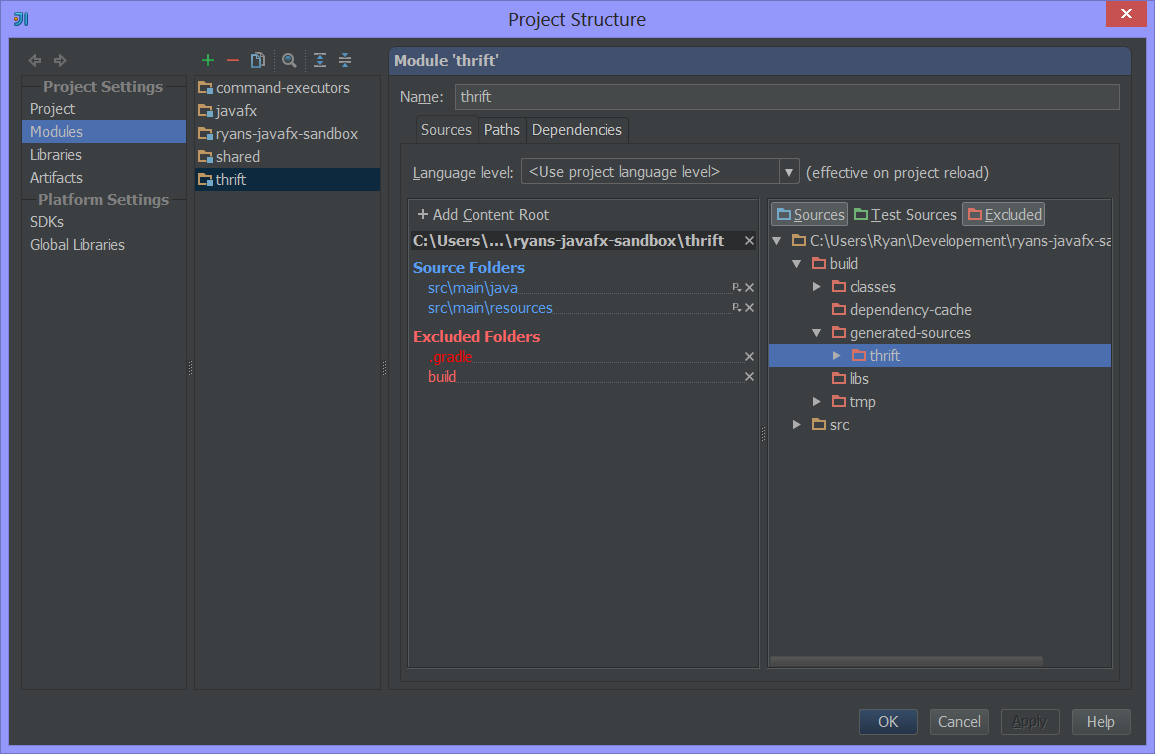Close the Project Structure dialog
This screenshot has height=754, width=1155.
pyautogui.click(x=1126, y=13)
